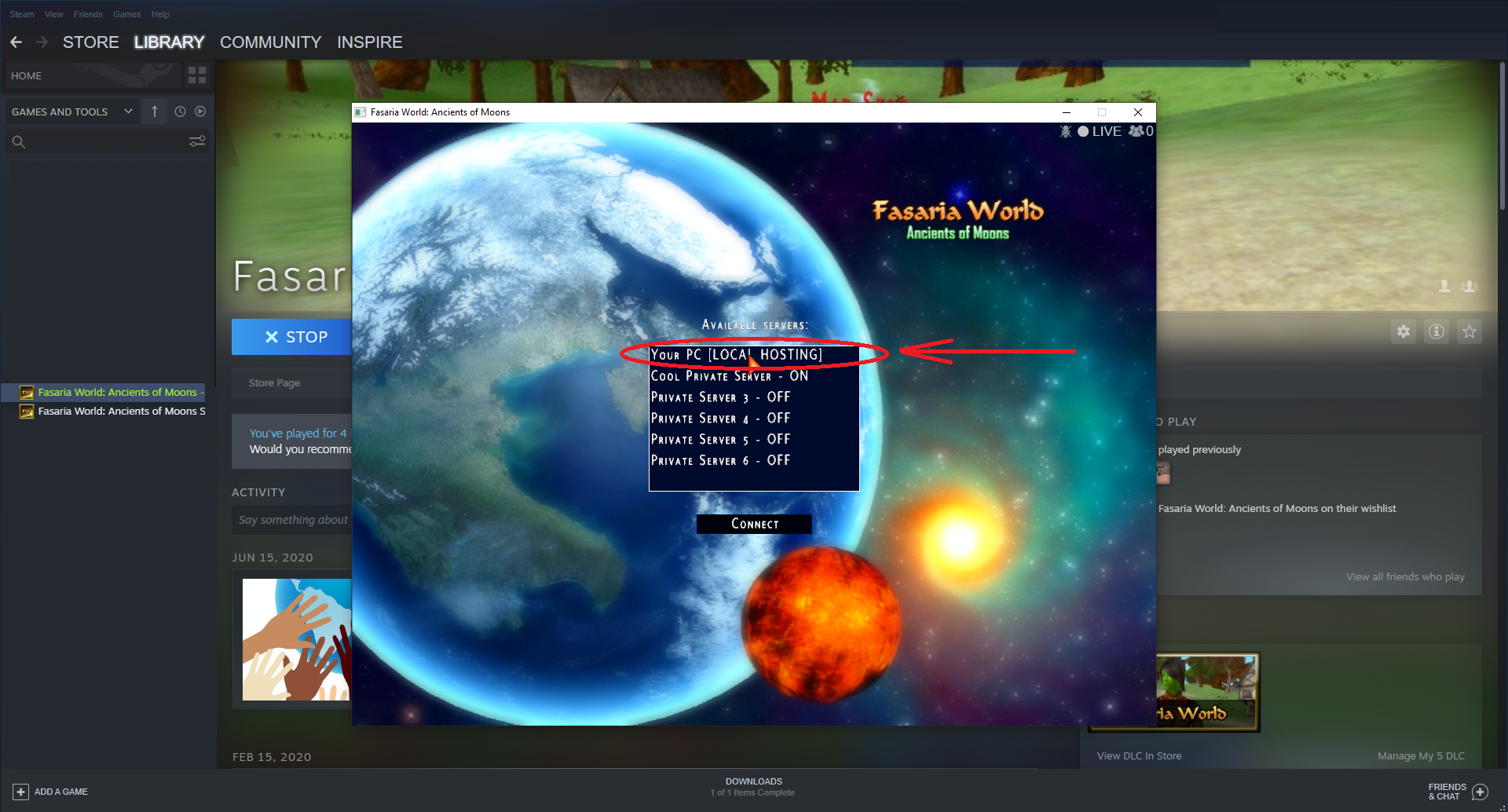Switch to the COMMUNITY tab
This screenshot has height=812, width=1508.
tap(270, 42)
